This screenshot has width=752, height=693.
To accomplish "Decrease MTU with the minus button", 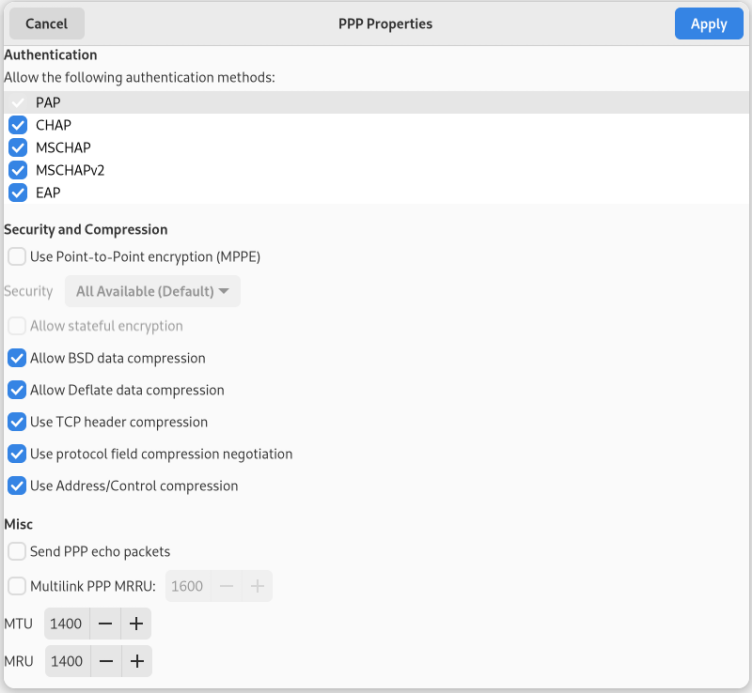I will point(105,624).
